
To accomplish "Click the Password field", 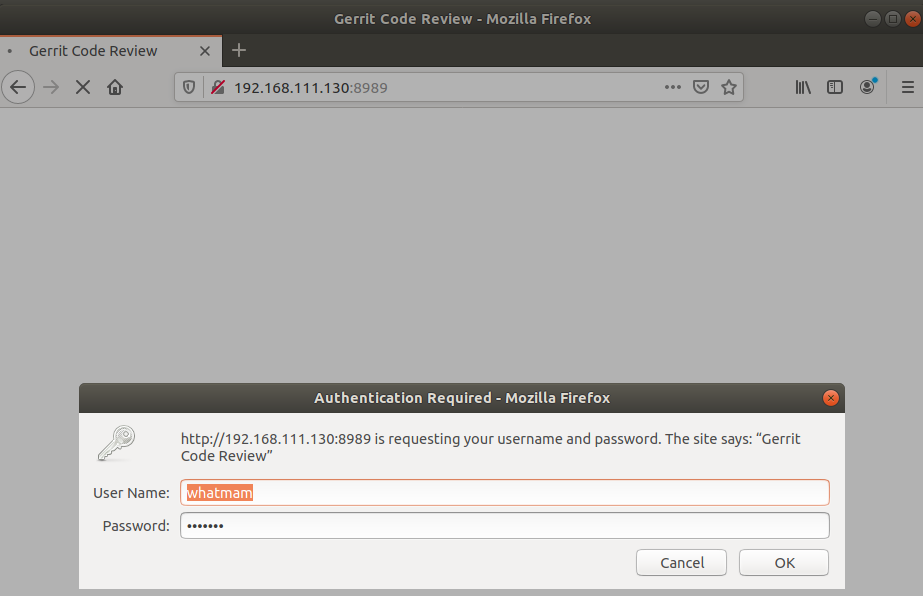I will tap(504, 525).
